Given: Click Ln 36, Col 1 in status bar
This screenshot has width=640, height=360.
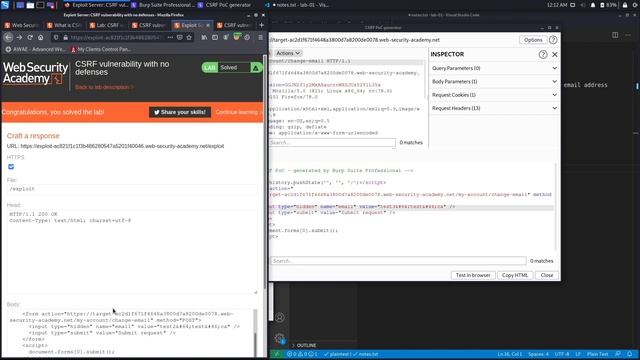Looking at the screenshot, I should (509, 354).
